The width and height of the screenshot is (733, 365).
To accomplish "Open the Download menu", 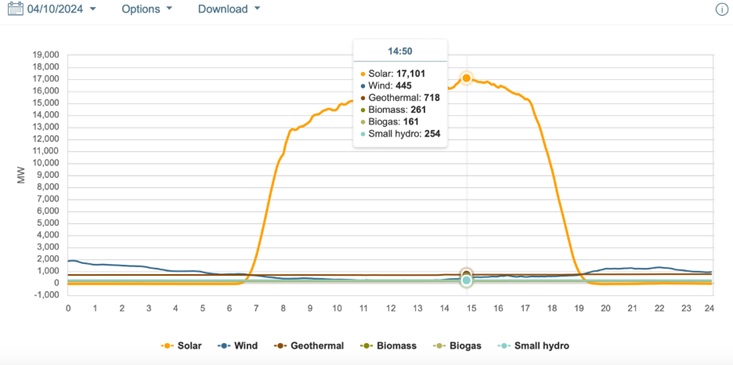I will coord(223,9).
